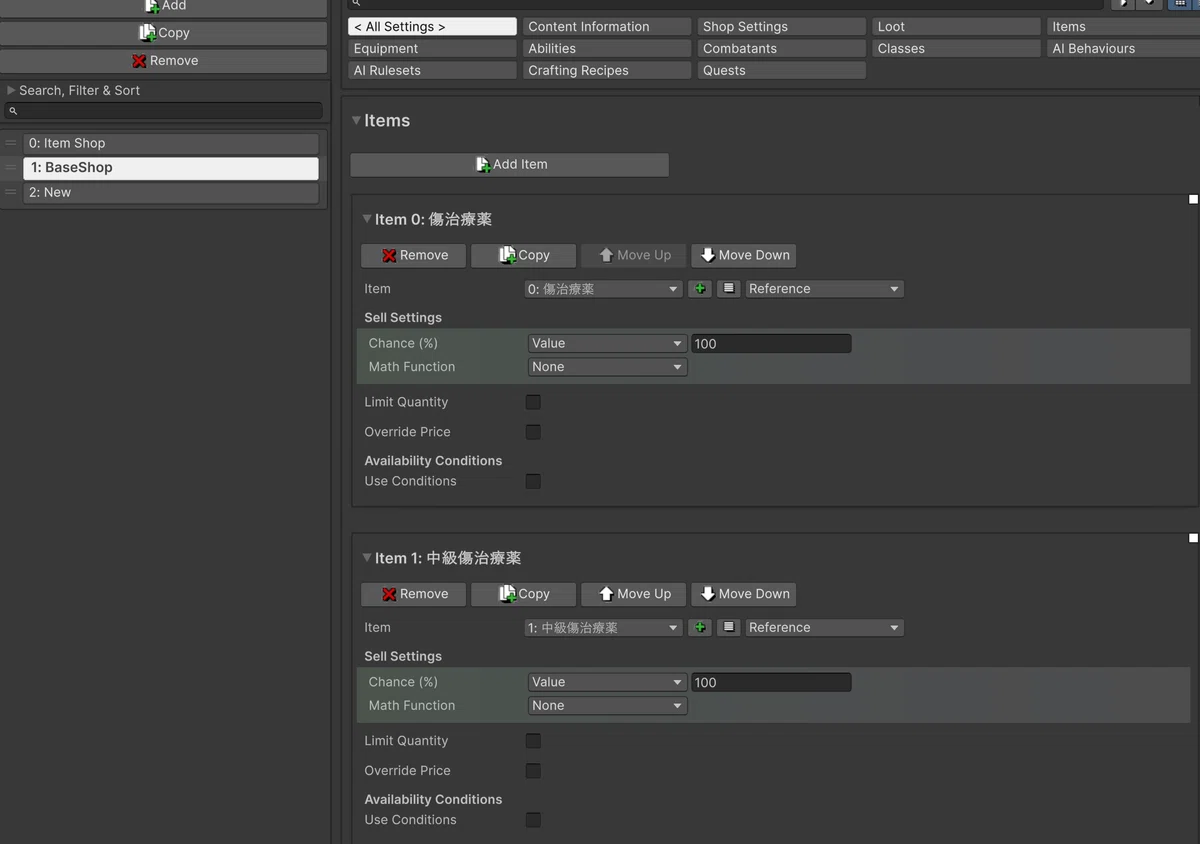1200x844 pixels.
Task: Click the left list search field
Action: point(164,111)
